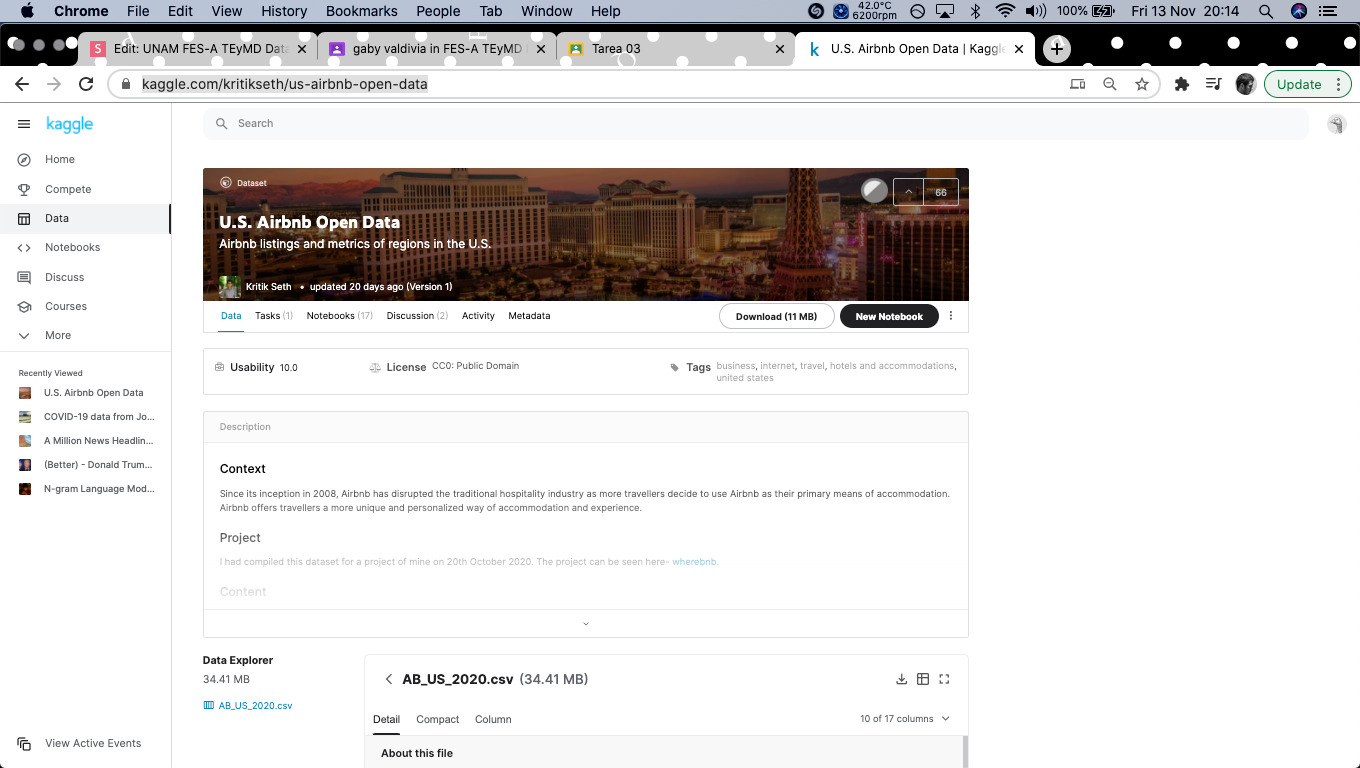Image resolution: width=1360 pixels, height=768 pixels.
Task: Download AB_US_2020.csv file icon
Action: (901, 679)
